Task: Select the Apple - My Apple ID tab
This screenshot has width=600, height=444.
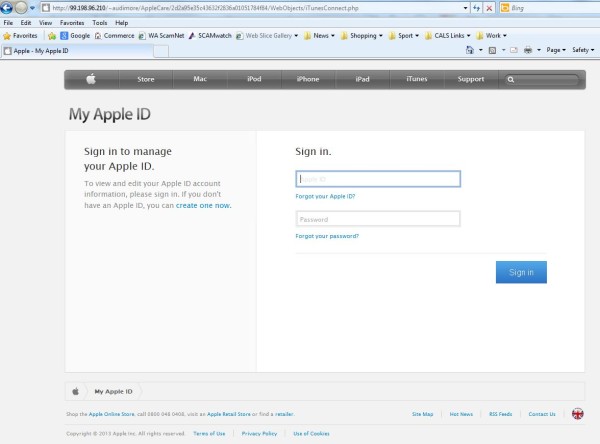Action: point(78,51)
